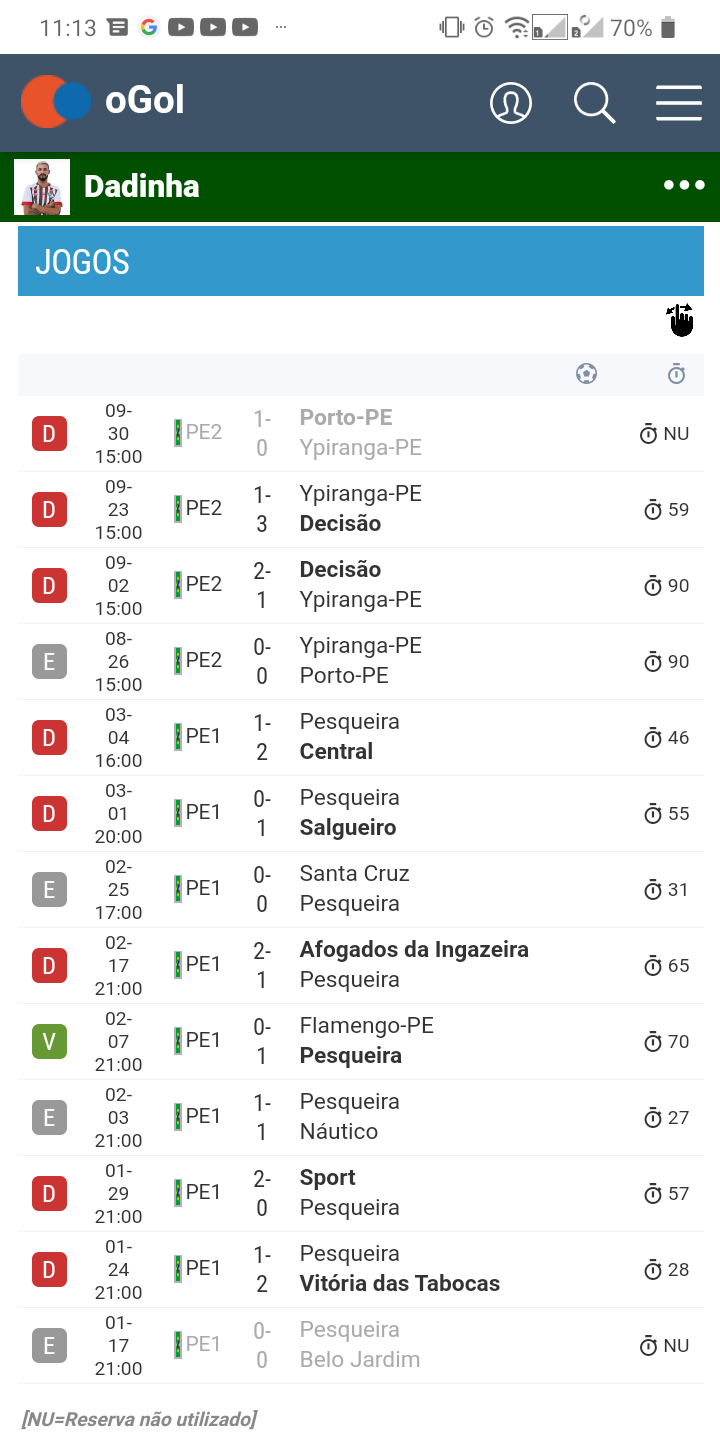Tap the green V victory badge
This screenshot has width=720, height=1435.
pyautogui.click(x=49, y=1042)
